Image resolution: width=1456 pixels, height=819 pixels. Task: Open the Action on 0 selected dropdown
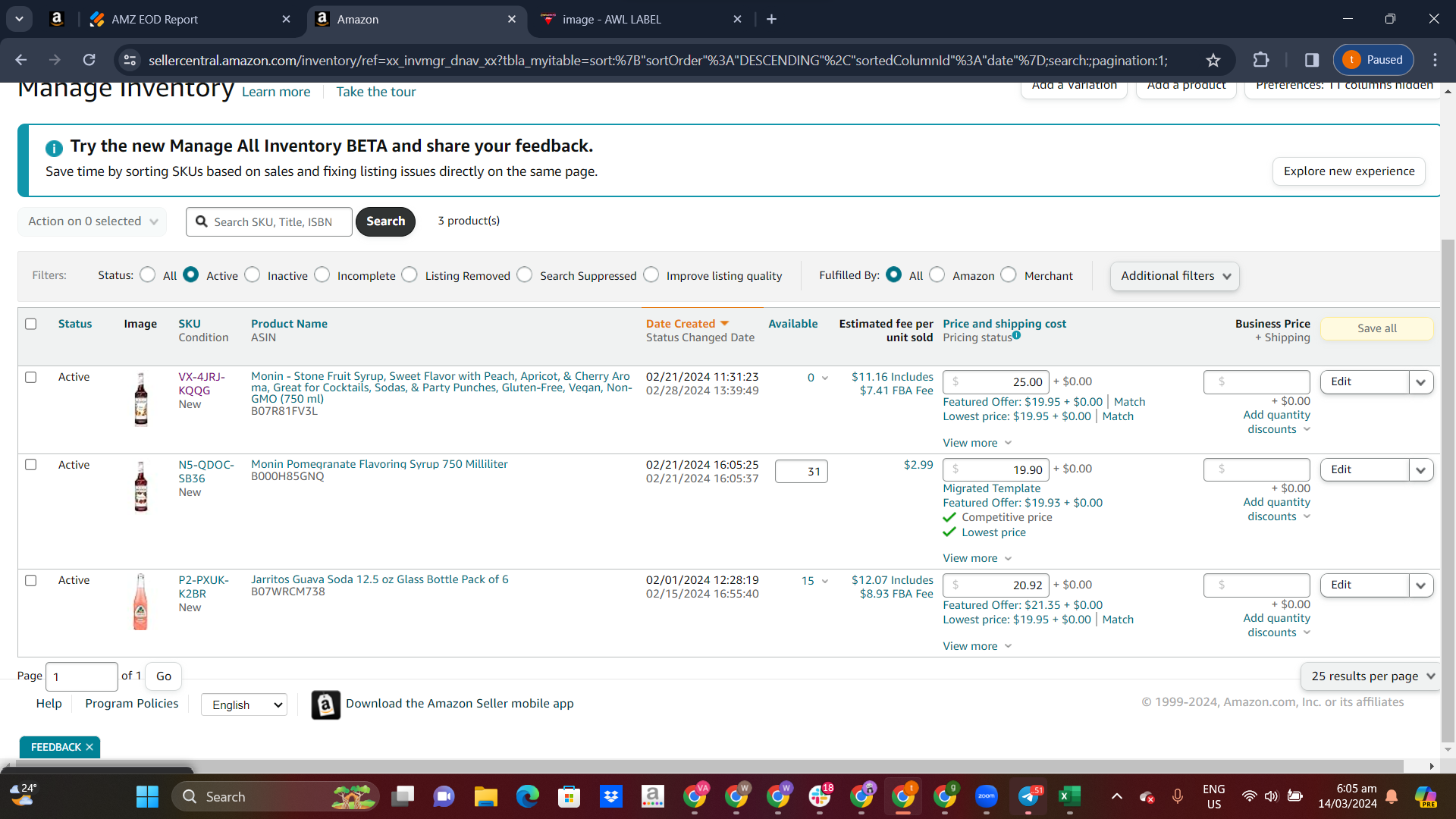pos(93,221)
